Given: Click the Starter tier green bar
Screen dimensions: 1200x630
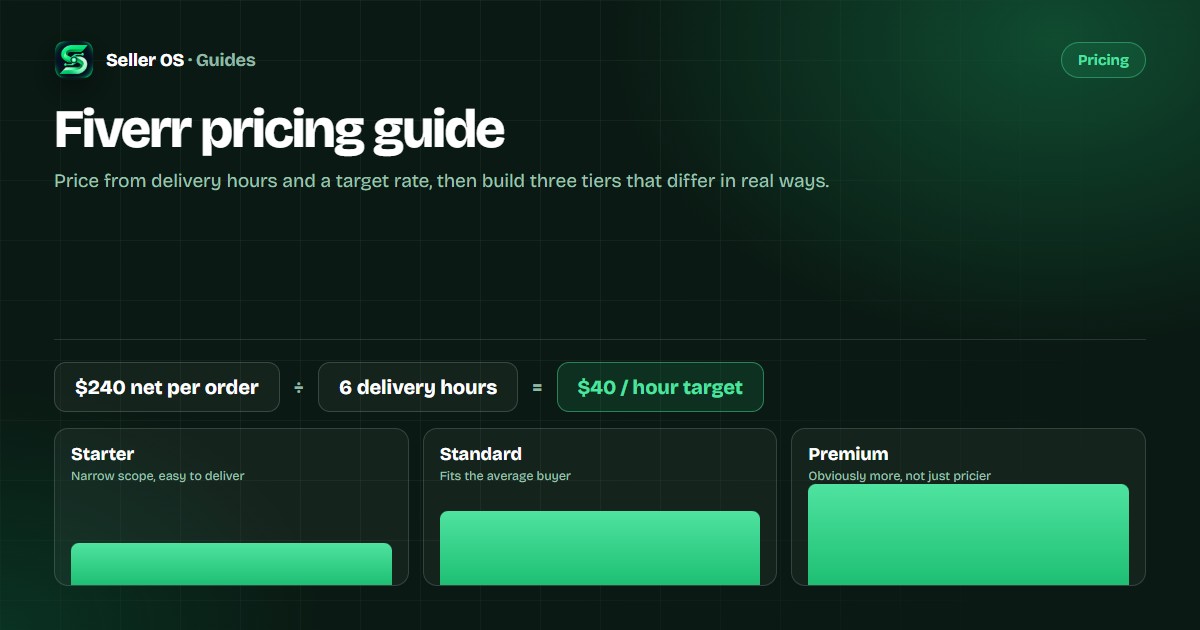Looking at the screenshot, I should (231, 564).
